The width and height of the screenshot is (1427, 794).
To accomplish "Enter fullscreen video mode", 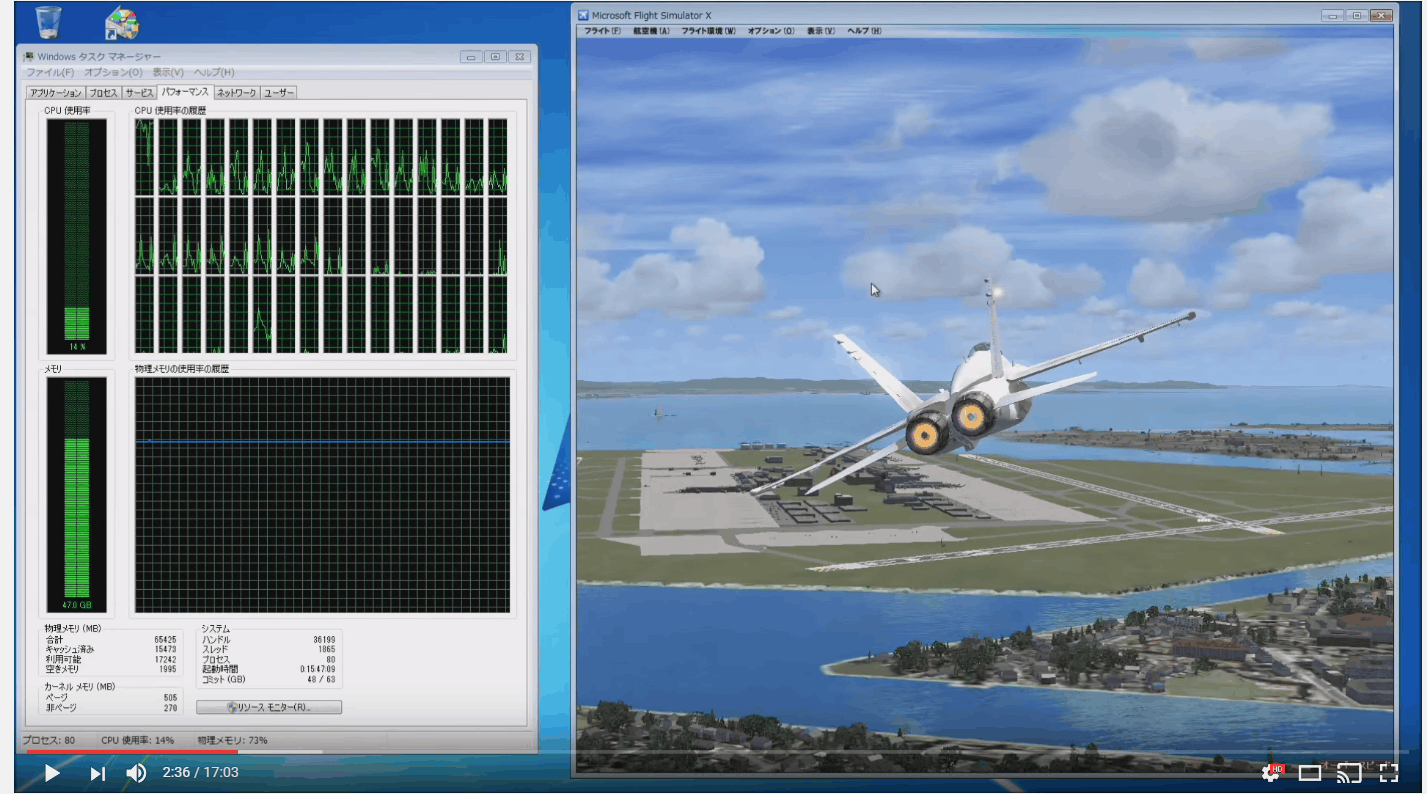I will coord(1388,772).
